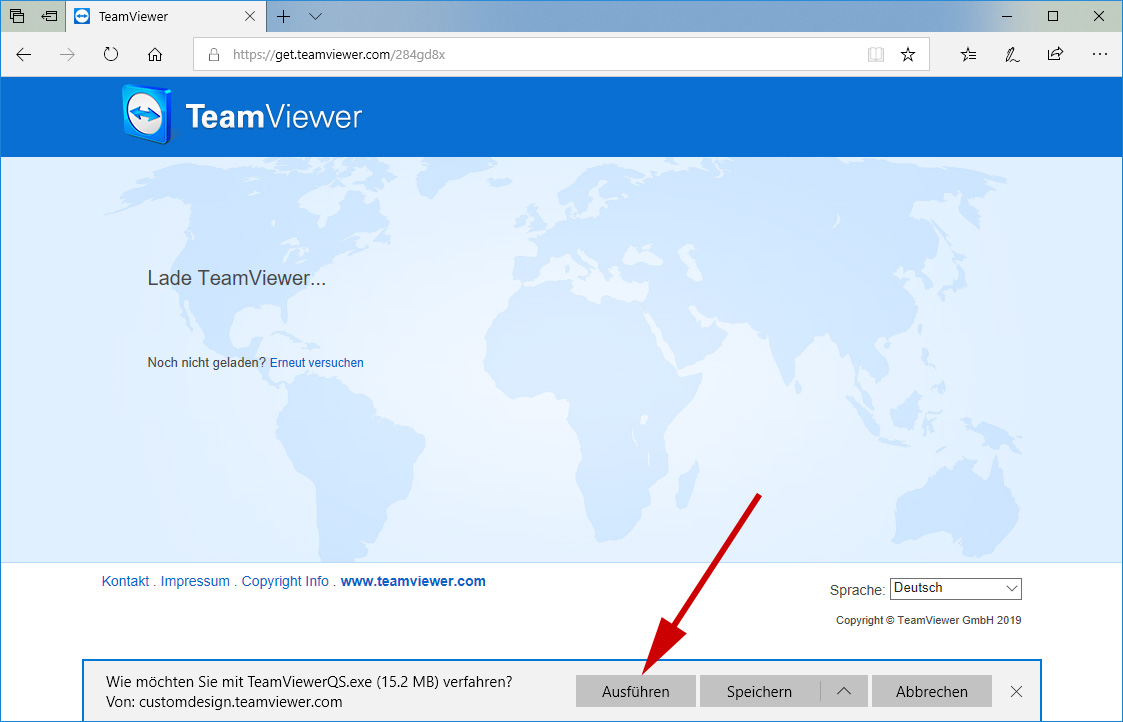The height and width of the screenshot is (722, 1123).
Task: Set these tabs aside icon
Action: click(x=49, y=16)
